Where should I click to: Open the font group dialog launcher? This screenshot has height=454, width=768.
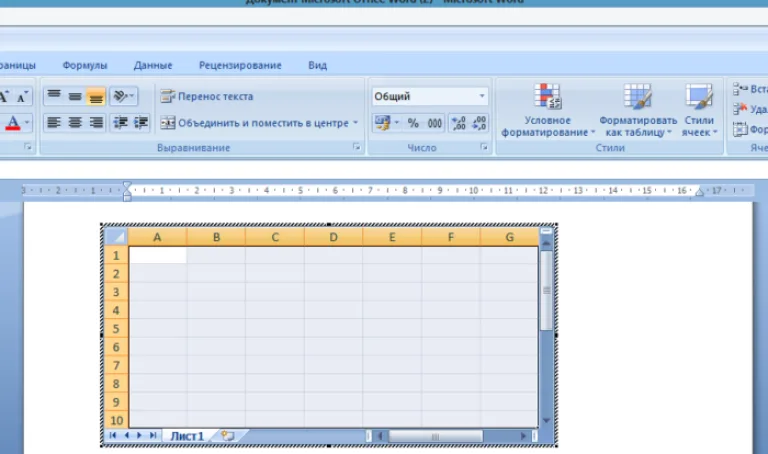coord(28,147)
